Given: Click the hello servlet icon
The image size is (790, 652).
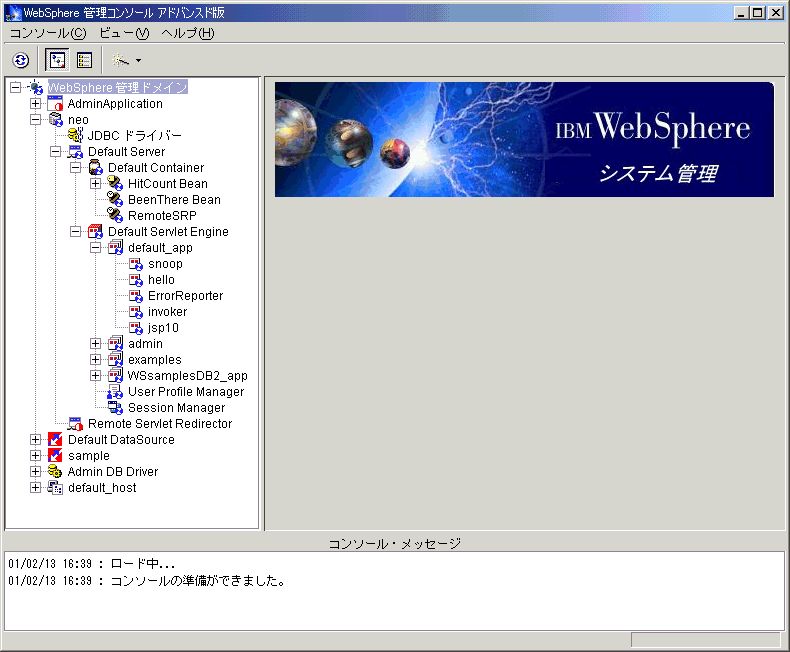Looking at the screenshot, I should point(136,280).
